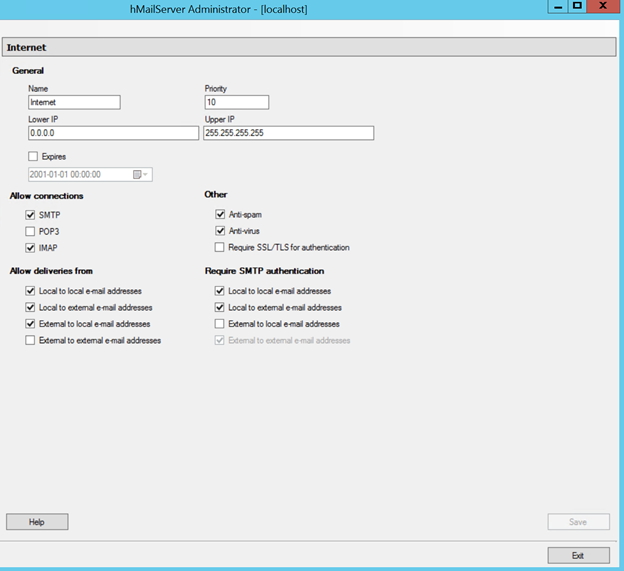
Task: Click inside the Name field containing Internet
Action: pyautogui.click(x=74, y=102)
